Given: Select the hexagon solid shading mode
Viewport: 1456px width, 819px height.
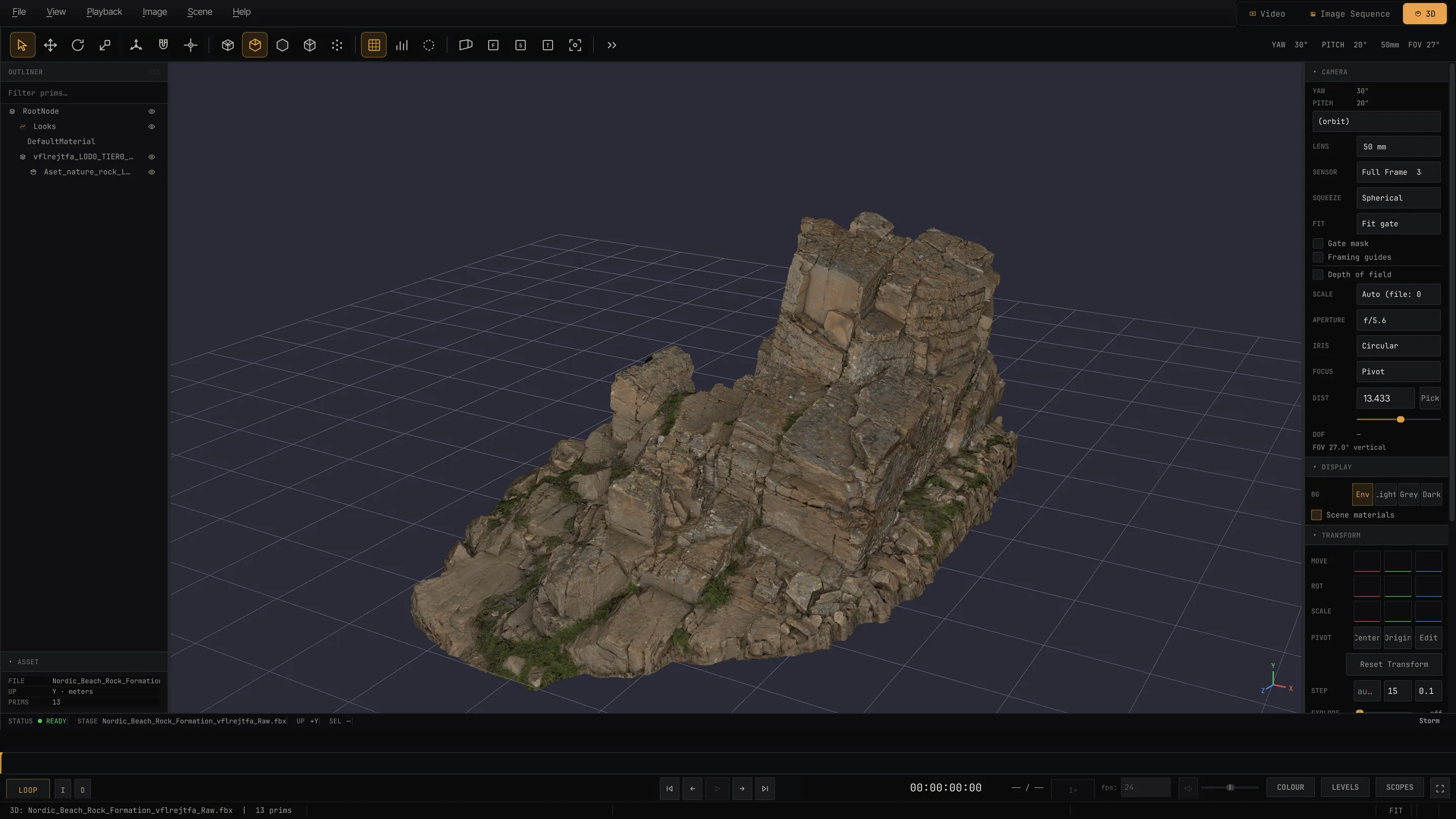Looking at the screenshot, I should (x=283, y=45).
